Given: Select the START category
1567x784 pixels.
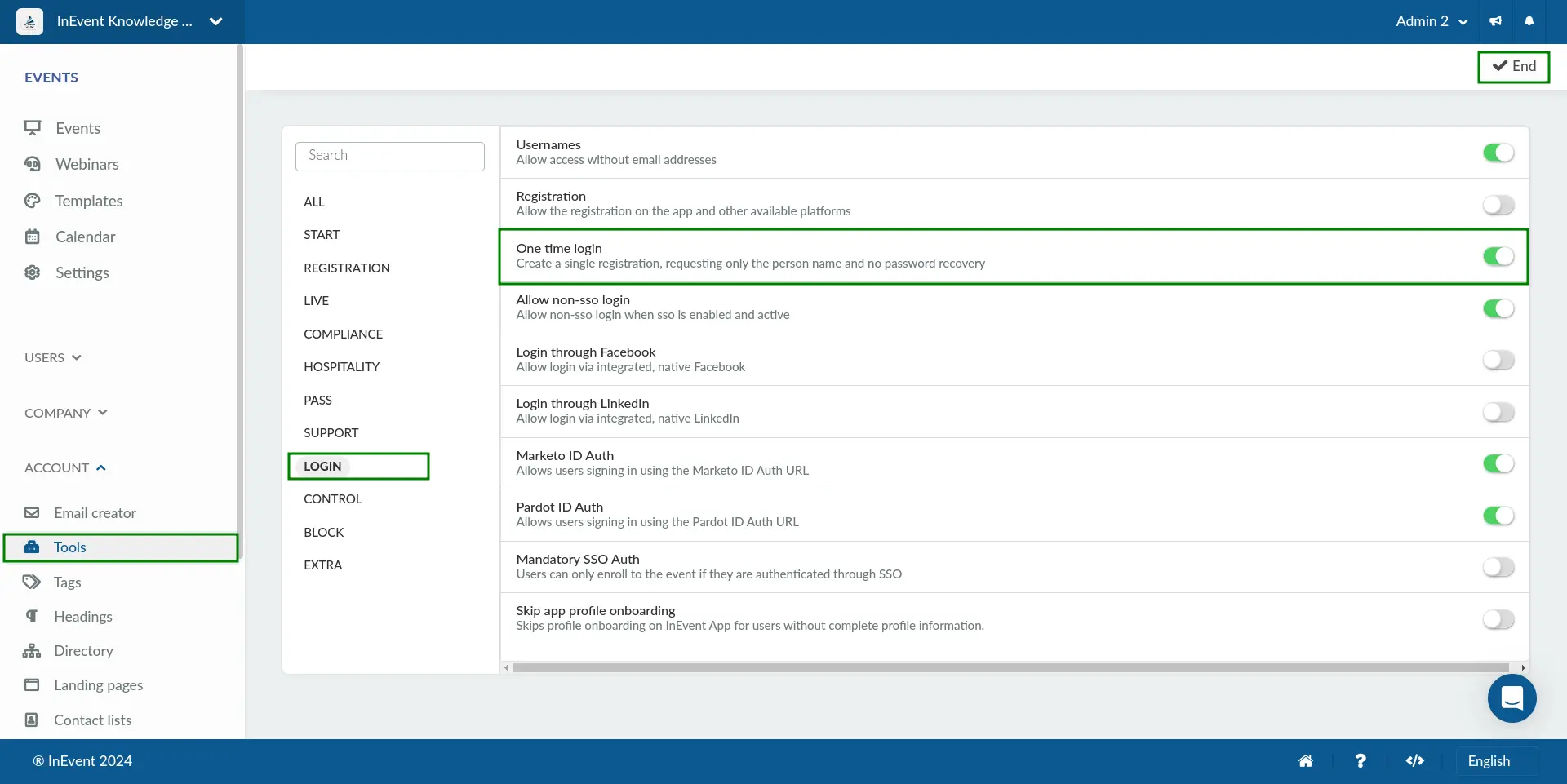Looking at the screenshot, I should [322, 235].
